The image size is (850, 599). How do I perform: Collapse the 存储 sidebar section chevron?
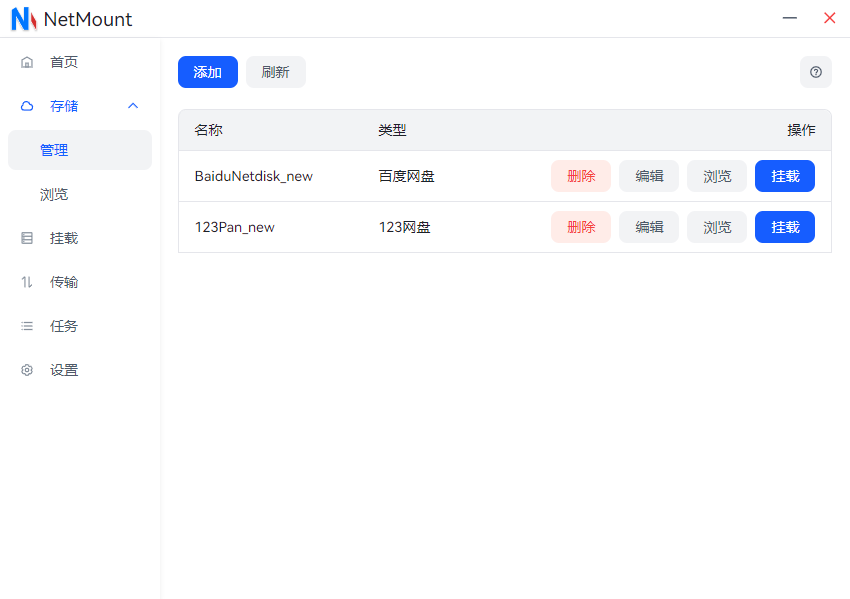click(133, 106)
